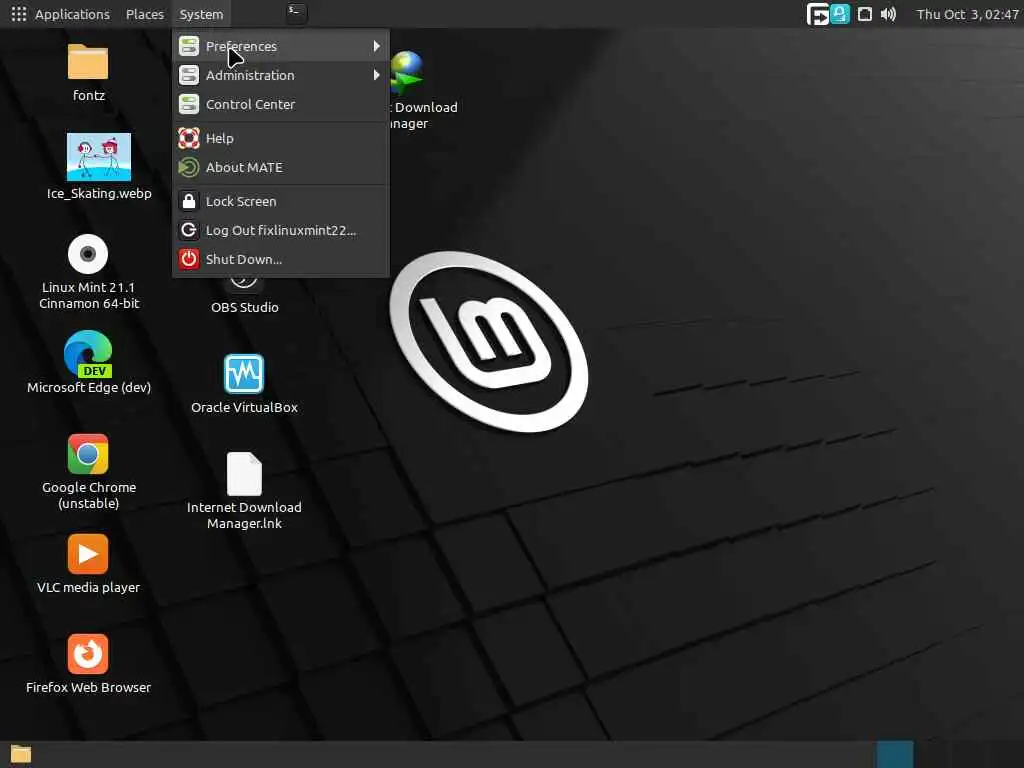Screen dimensions: 1024x768
Task: Close the System menu via its label
Action: (201, 14)
